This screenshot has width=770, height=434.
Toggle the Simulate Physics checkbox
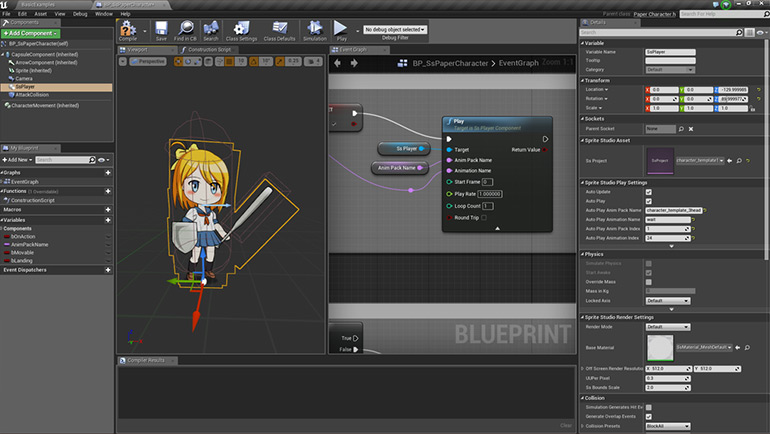point(649,264)
